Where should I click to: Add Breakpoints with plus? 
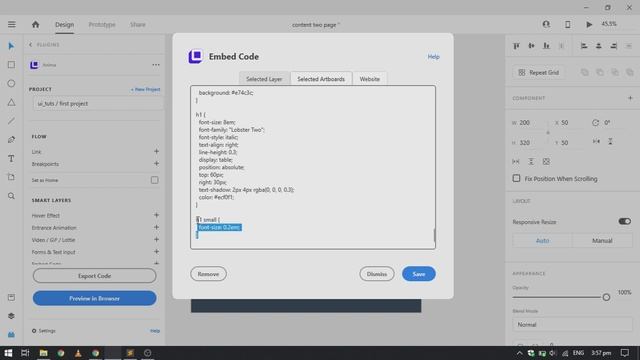pyautogui.click(x=156, y=164)
